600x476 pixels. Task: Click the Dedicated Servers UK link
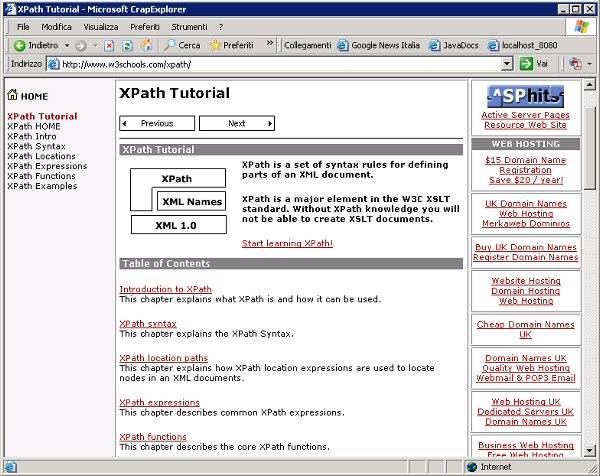[525, 412]
